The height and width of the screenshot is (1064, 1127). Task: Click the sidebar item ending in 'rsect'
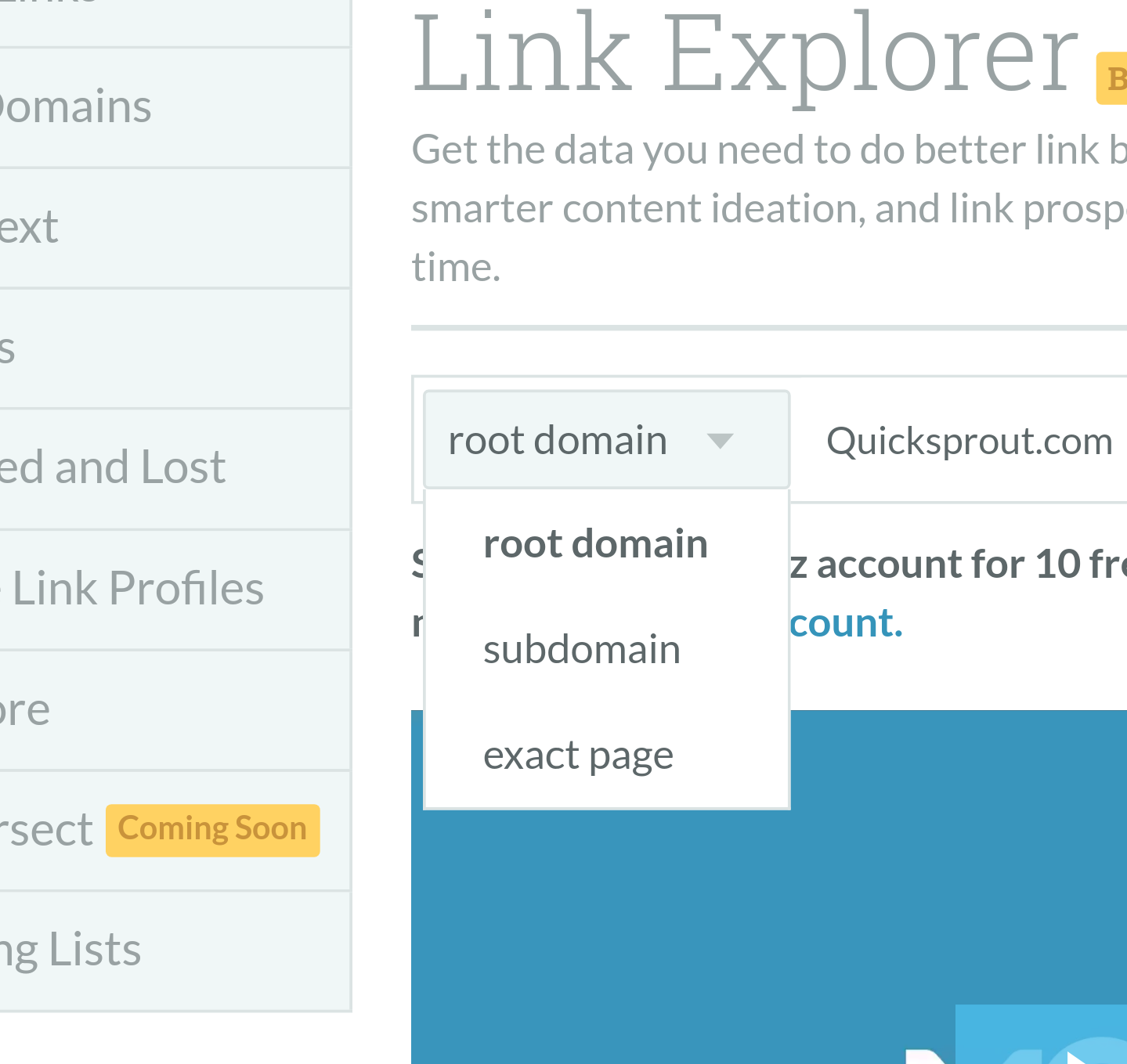click(x=175, y=830)
